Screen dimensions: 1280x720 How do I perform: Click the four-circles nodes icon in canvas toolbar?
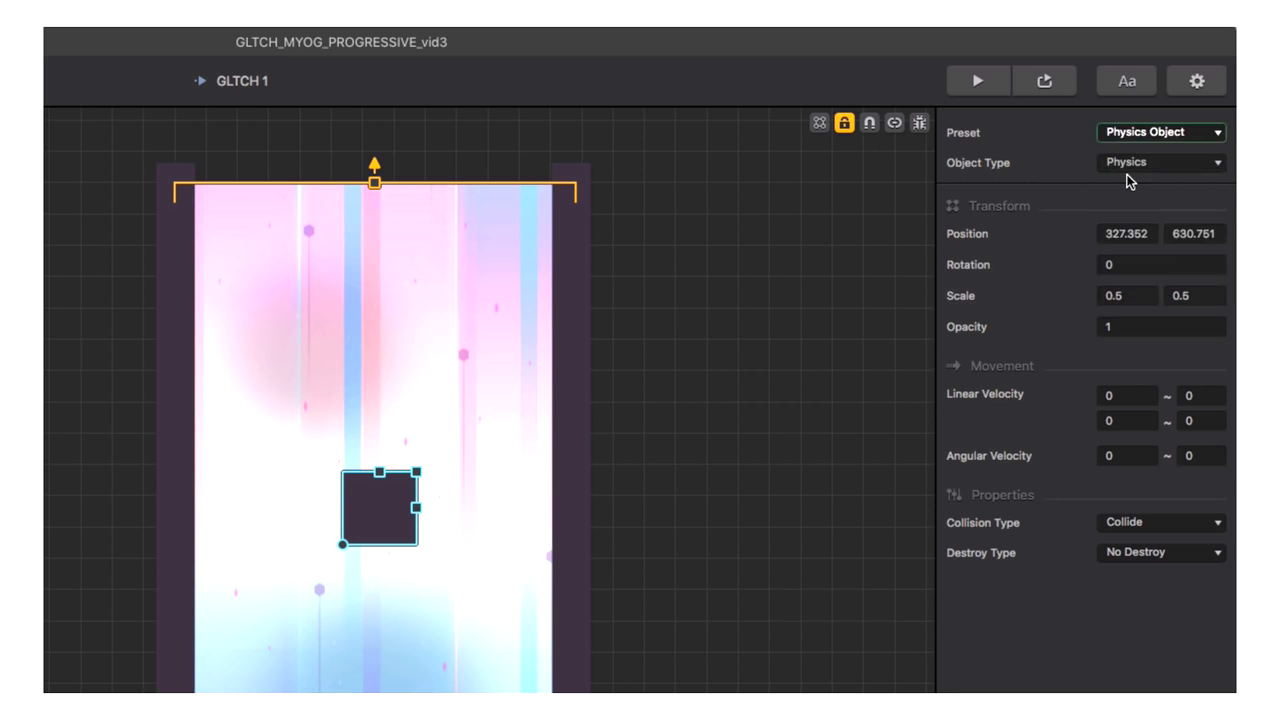[x=820, y=123]
